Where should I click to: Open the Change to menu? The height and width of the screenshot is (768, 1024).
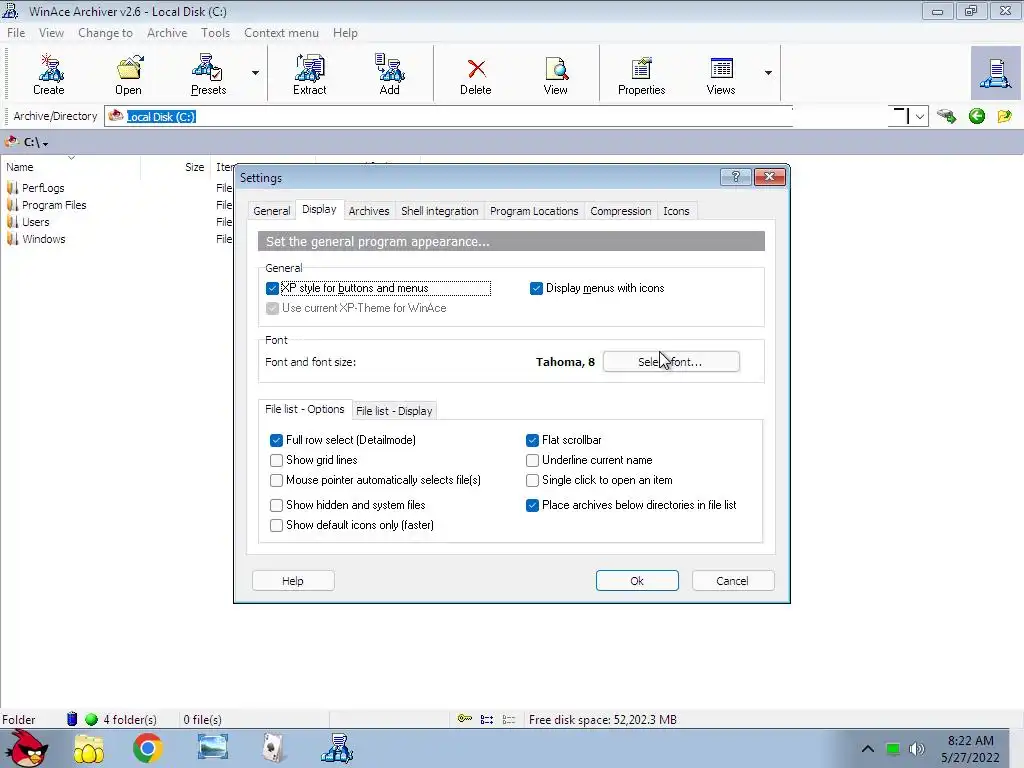(x=105, y=33)
